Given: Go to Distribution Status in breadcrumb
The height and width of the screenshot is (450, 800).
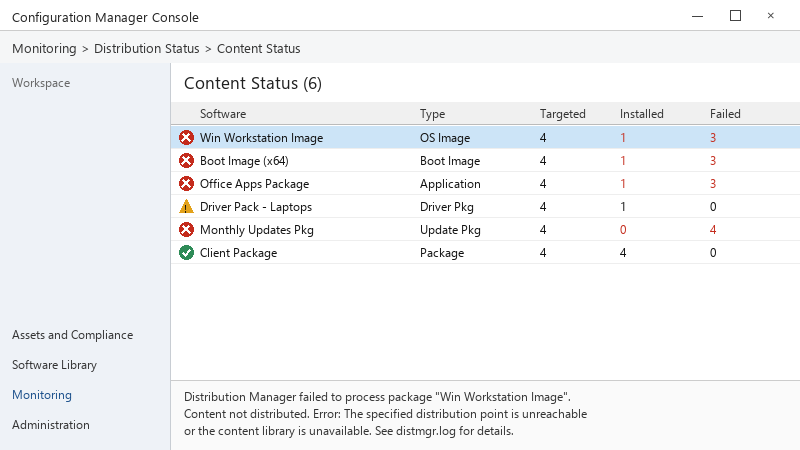Looking at the screenshot, I should coord(146,48).
